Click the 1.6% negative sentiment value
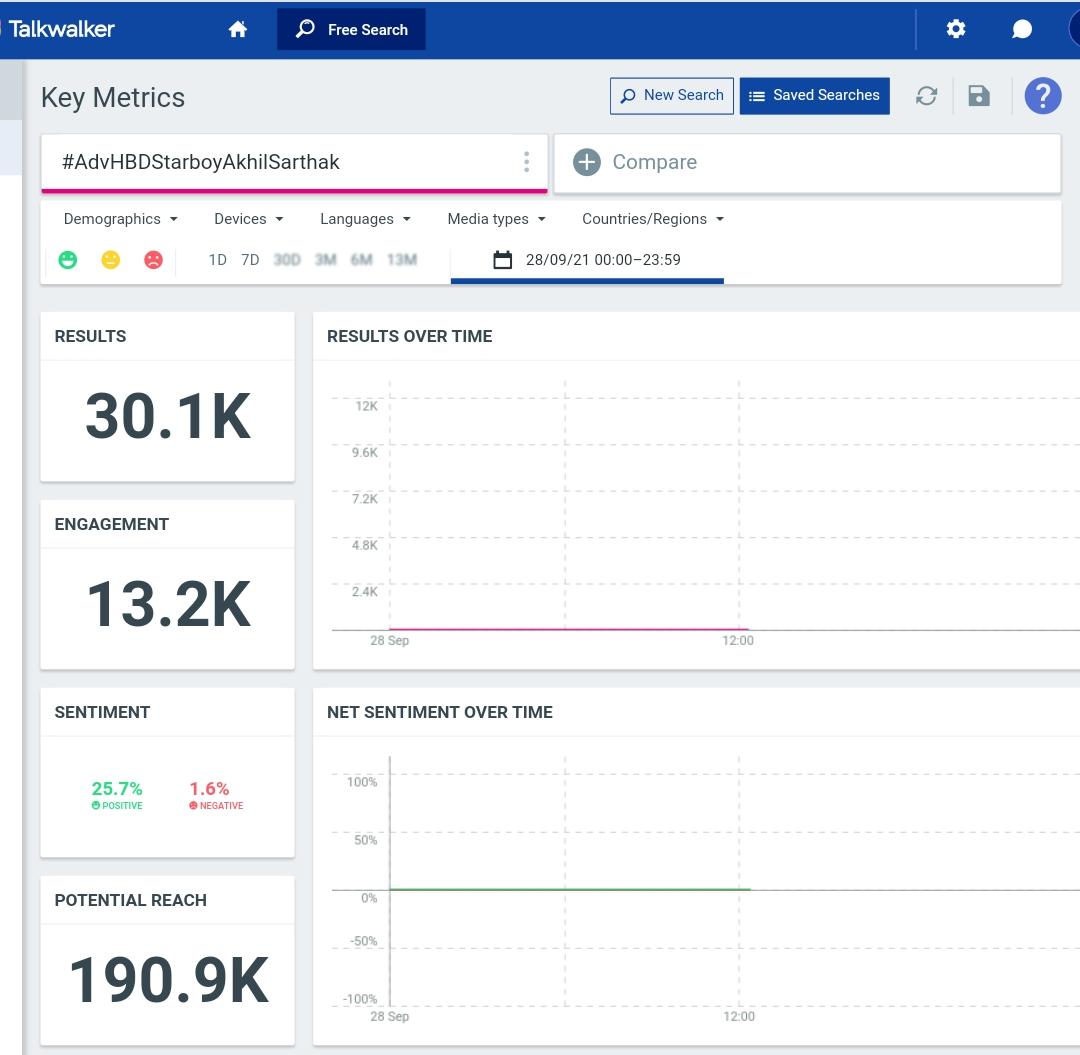 (209, 788)
